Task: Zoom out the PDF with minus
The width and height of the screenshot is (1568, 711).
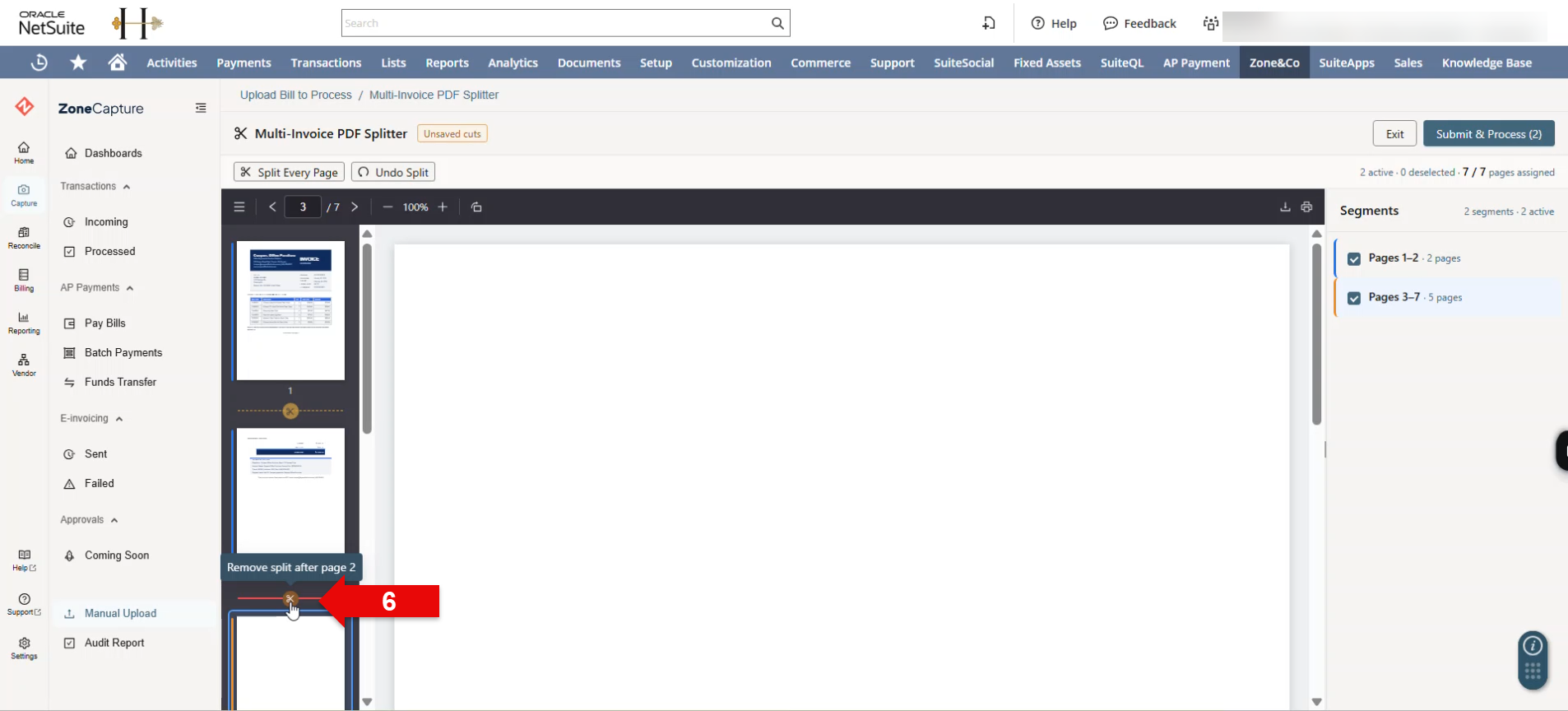Action: tap(387, 207)
